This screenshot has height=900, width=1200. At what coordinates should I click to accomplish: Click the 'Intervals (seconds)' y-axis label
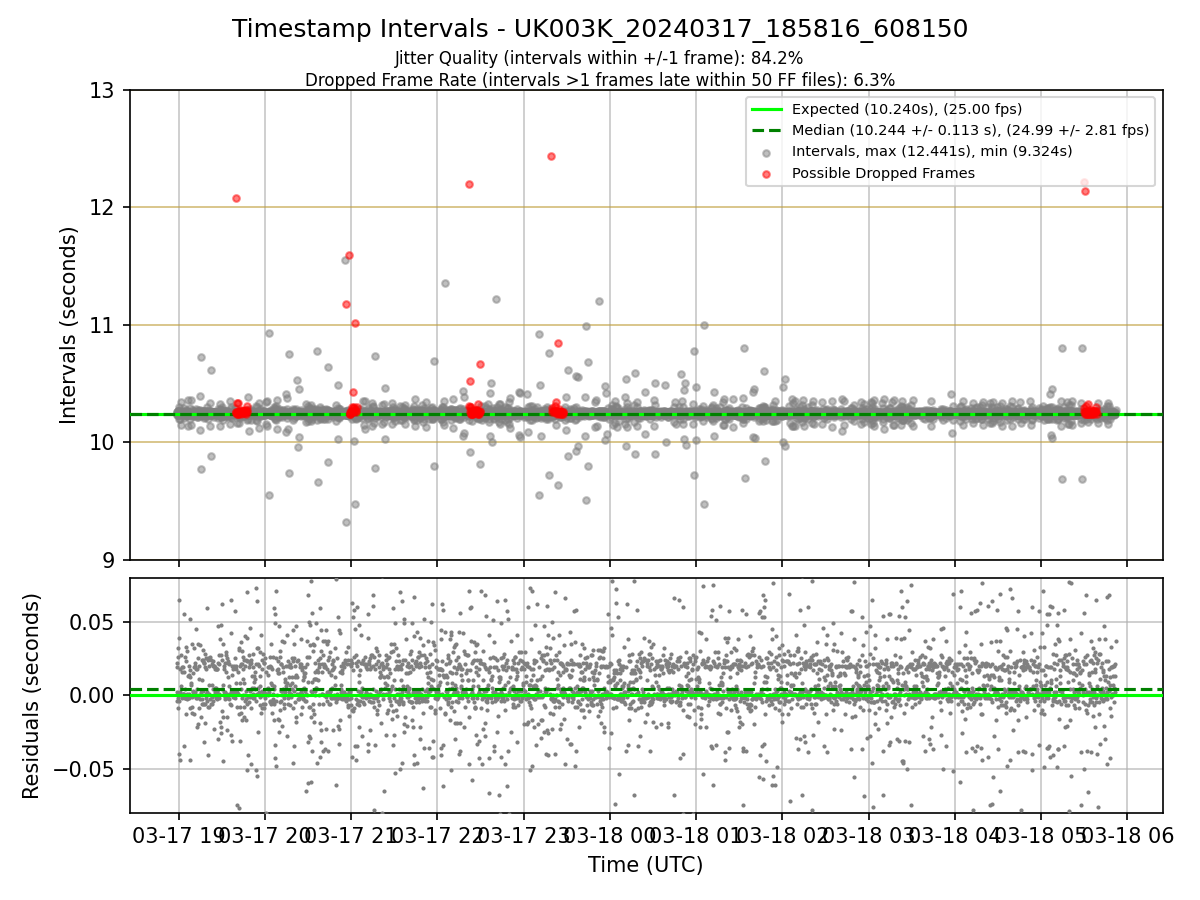click(69, 325)
